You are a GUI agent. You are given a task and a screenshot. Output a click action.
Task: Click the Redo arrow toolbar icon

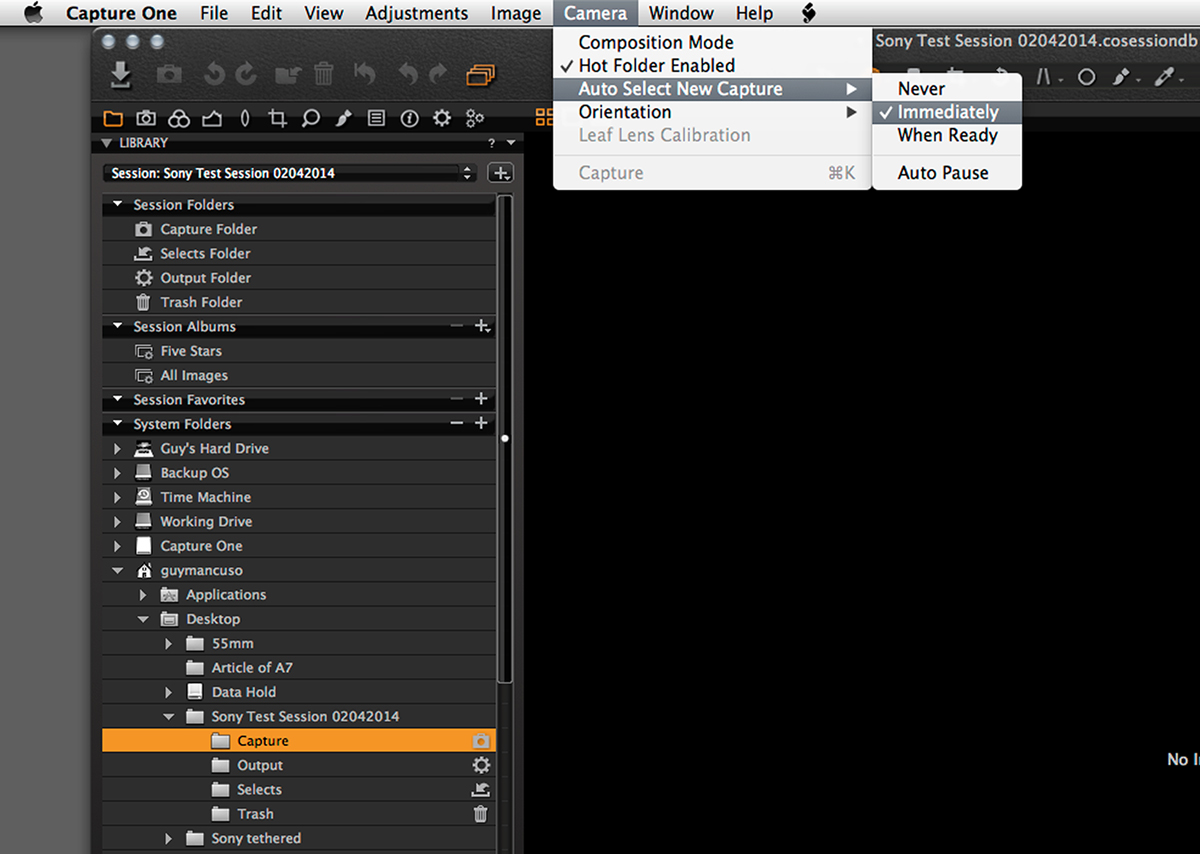[438, 74]
